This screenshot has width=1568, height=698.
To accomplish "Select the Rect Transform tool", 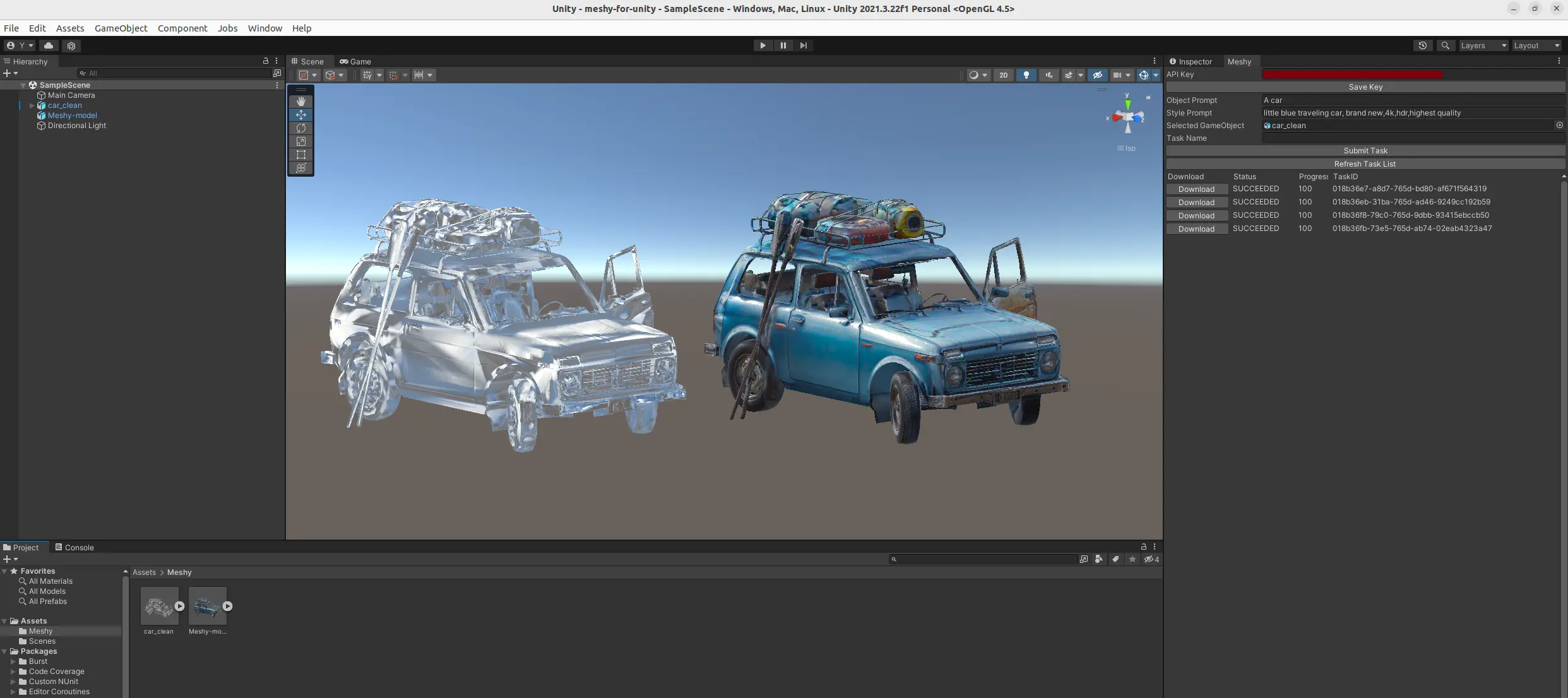I will (301, 155).
